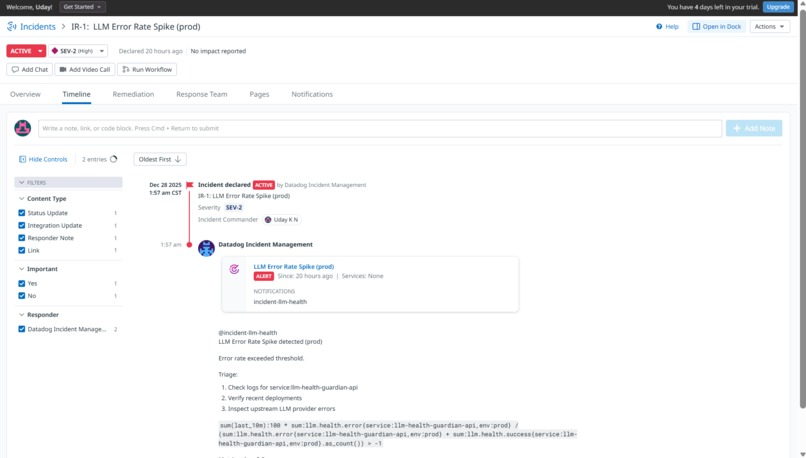Uncheck the Status Update filter
This screenshot has width=806, height=458.
click(22, 213)
